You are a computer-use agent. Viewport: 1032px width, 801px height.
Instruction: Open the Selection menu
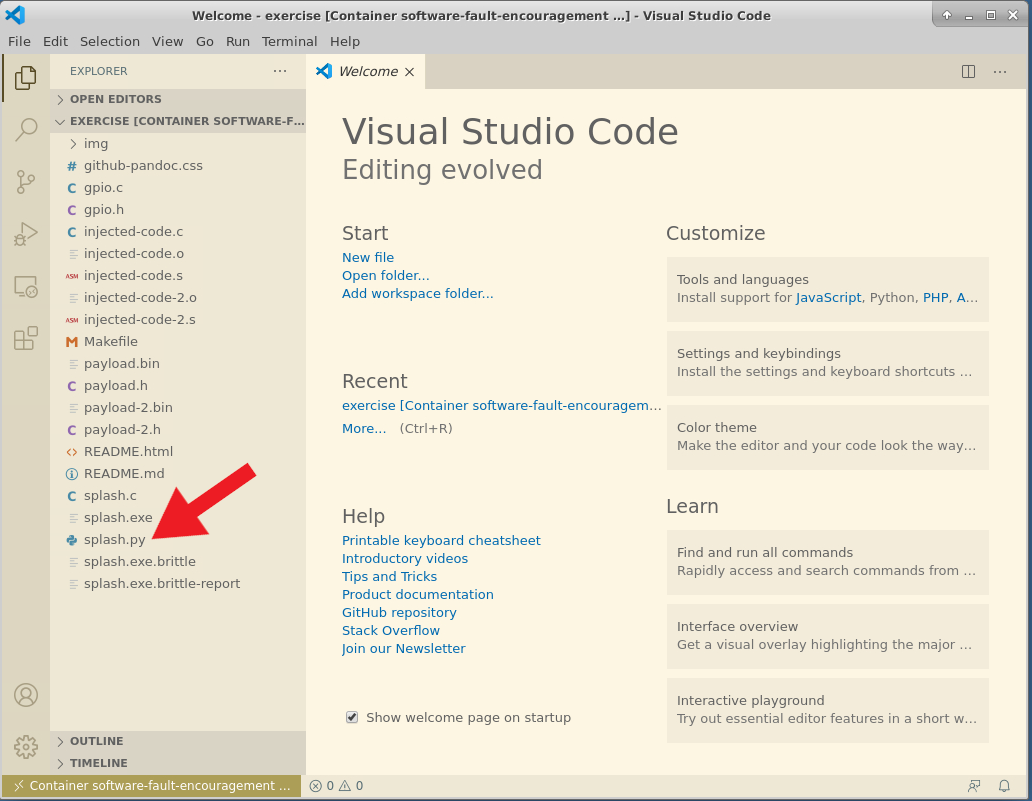coord(110,41)
